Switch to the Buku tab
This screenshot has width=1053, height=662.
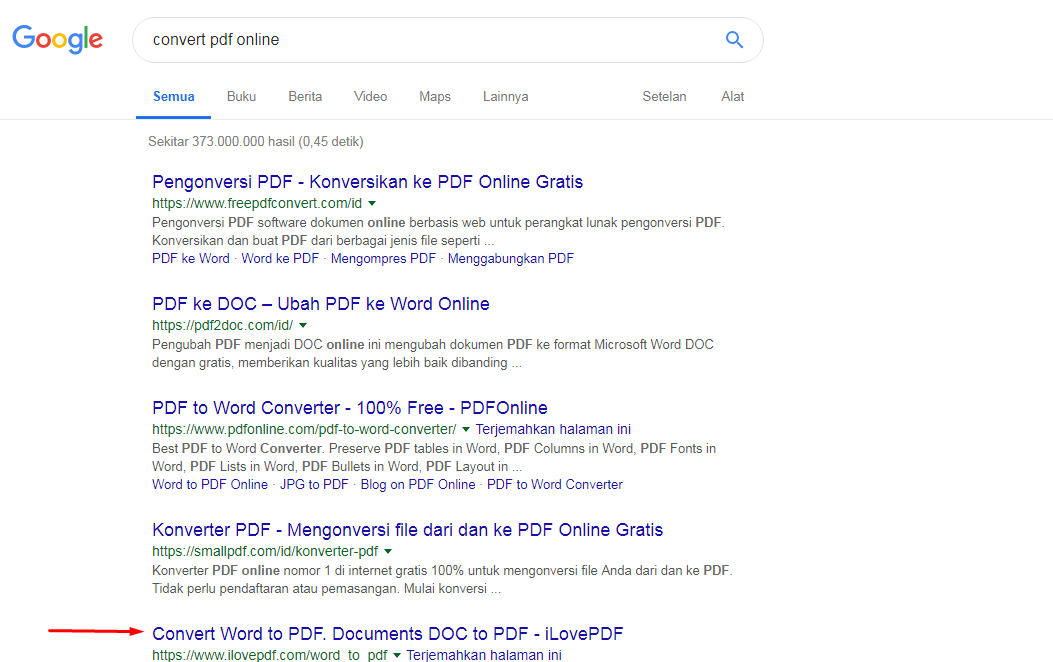click(241, 97)
